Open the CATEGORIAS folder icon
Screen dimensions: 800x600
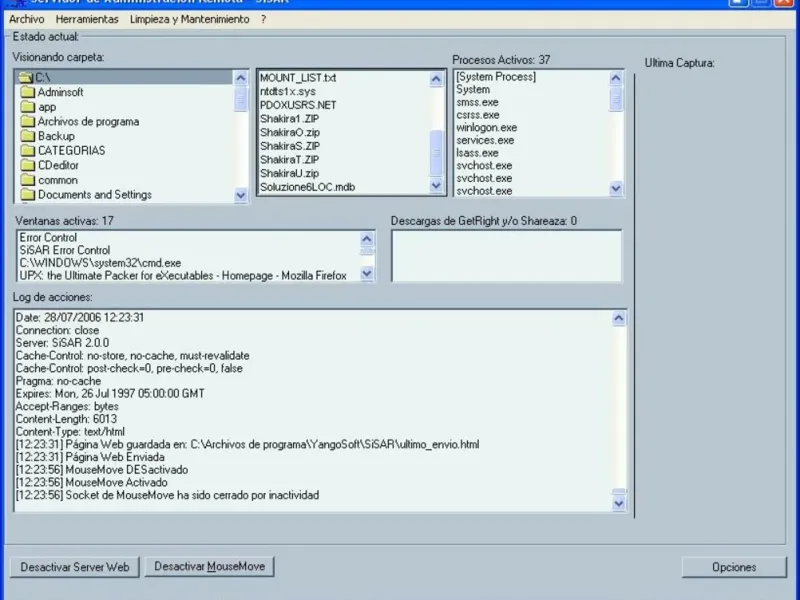click(28, 151)
